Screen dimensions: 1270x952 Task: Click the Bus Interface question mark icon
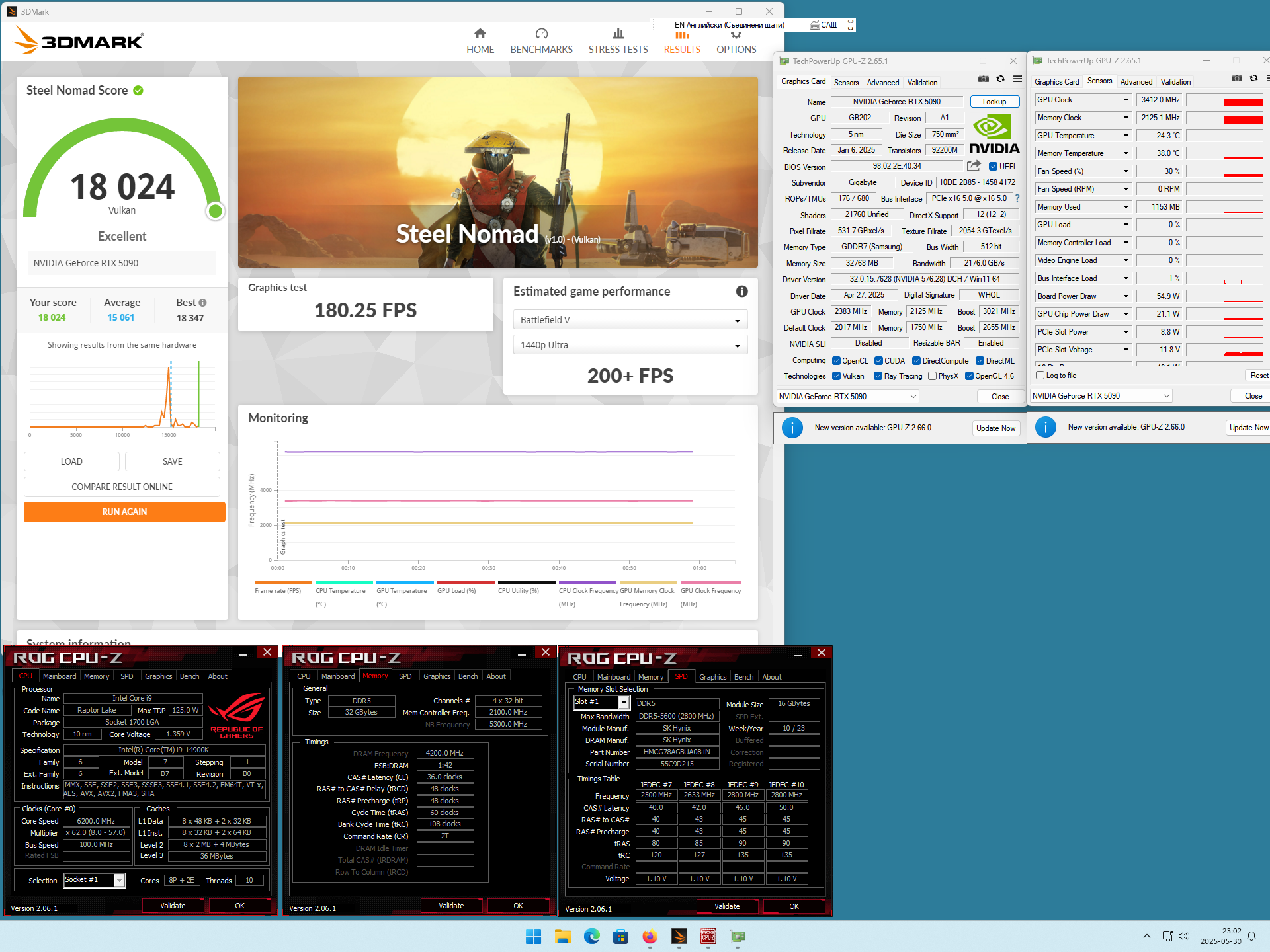point(1017,198)
